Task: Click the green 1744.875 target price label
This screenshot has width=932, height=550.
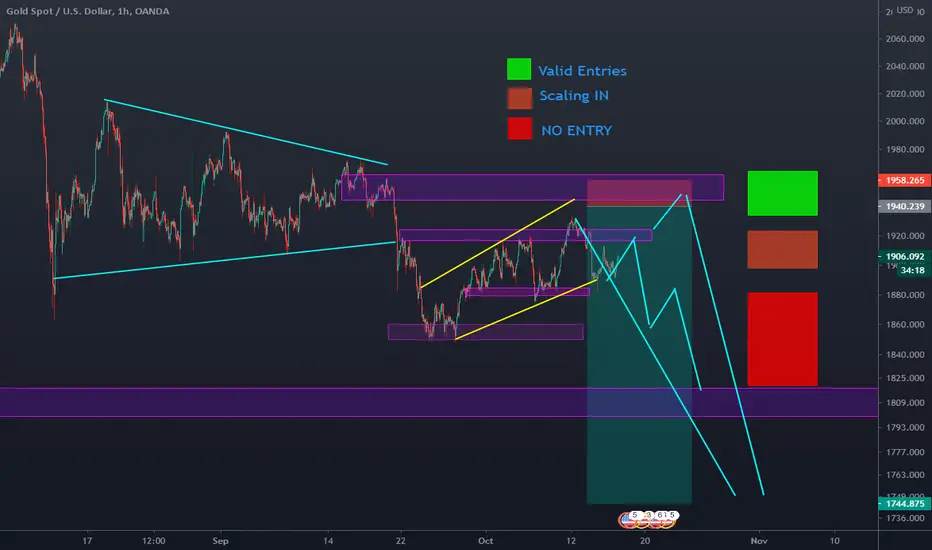Action: click(x=905, y=504)
